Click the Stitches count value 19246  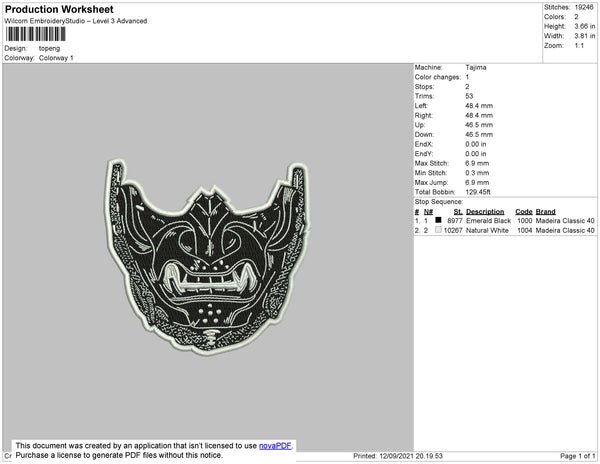point(584,7)
